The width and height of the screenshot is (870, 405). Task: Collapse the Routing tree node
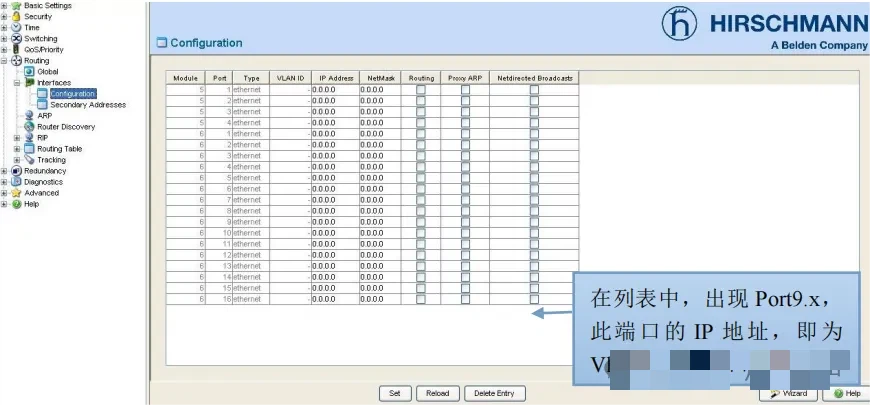pos(5,61)
